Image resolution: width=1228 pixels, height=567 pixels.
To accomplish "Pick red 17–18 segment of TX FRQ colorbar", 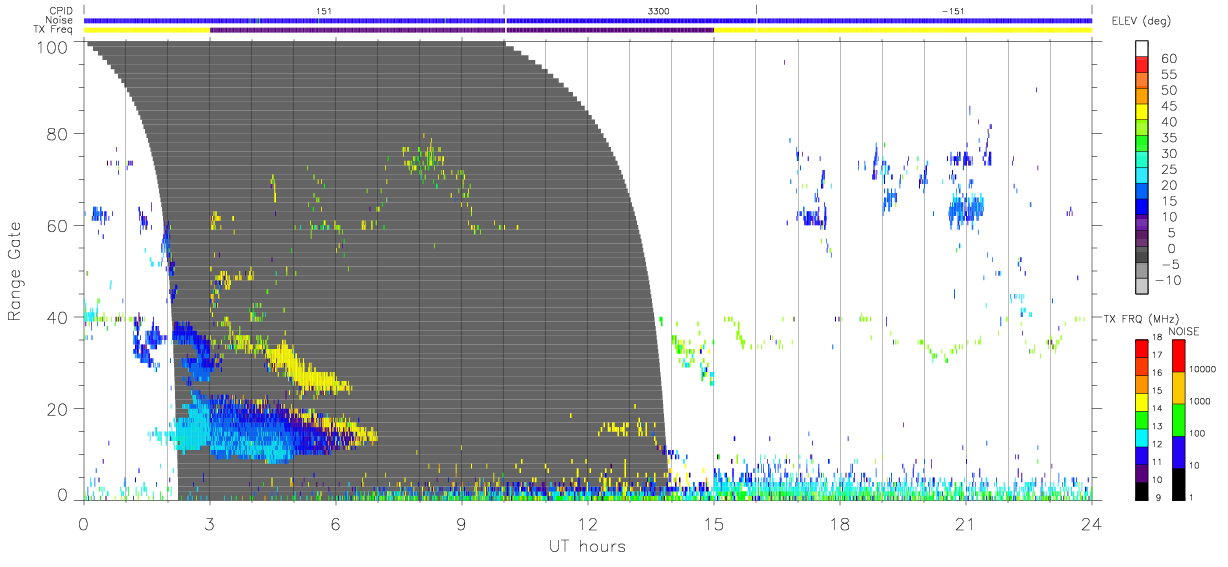I will pos(1143,348).
